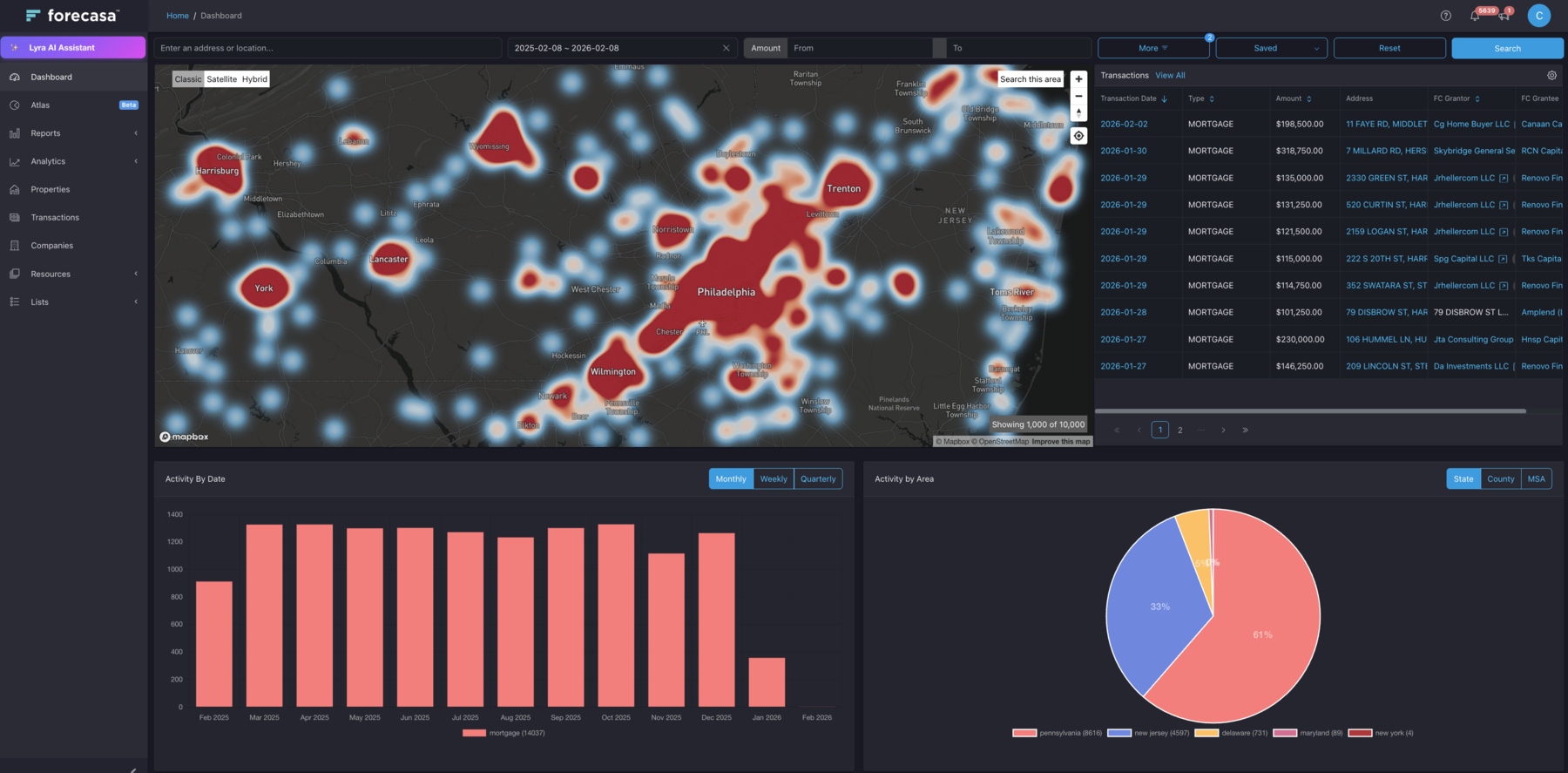Click the locate me map icon
The height and width of the screenshot is (773, 1568).
tap(1078, 136)
